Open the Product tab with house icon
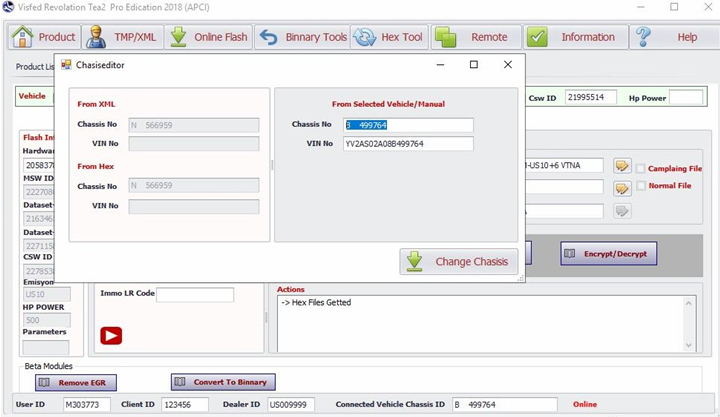 pyautogui.click(x=43, y=37)
